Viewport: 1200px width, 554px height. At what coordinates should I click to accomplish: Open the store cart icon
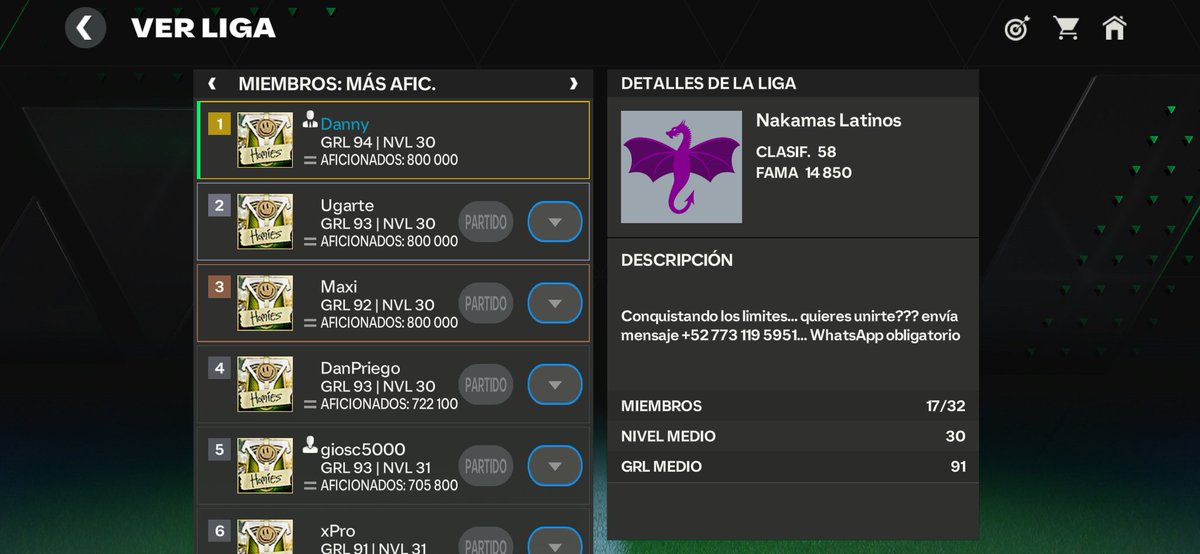[1066, 28]
